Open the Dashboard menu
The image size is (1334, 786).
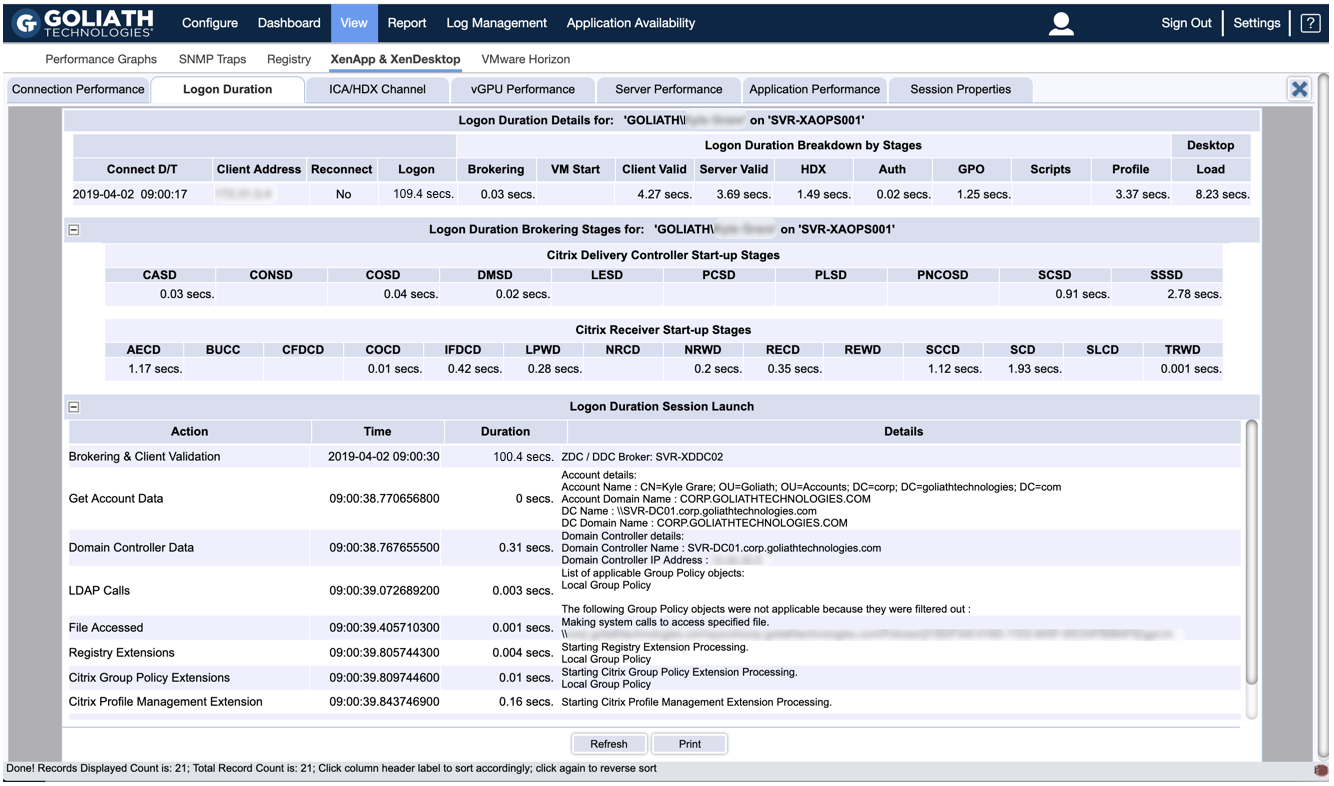tap(289, 22)
